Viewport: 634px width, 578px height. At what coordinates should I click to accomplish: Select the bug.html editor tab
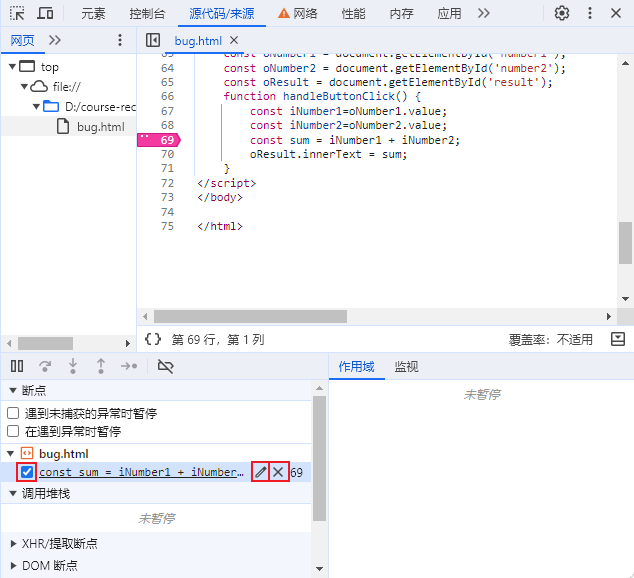[x=198, y=41]
